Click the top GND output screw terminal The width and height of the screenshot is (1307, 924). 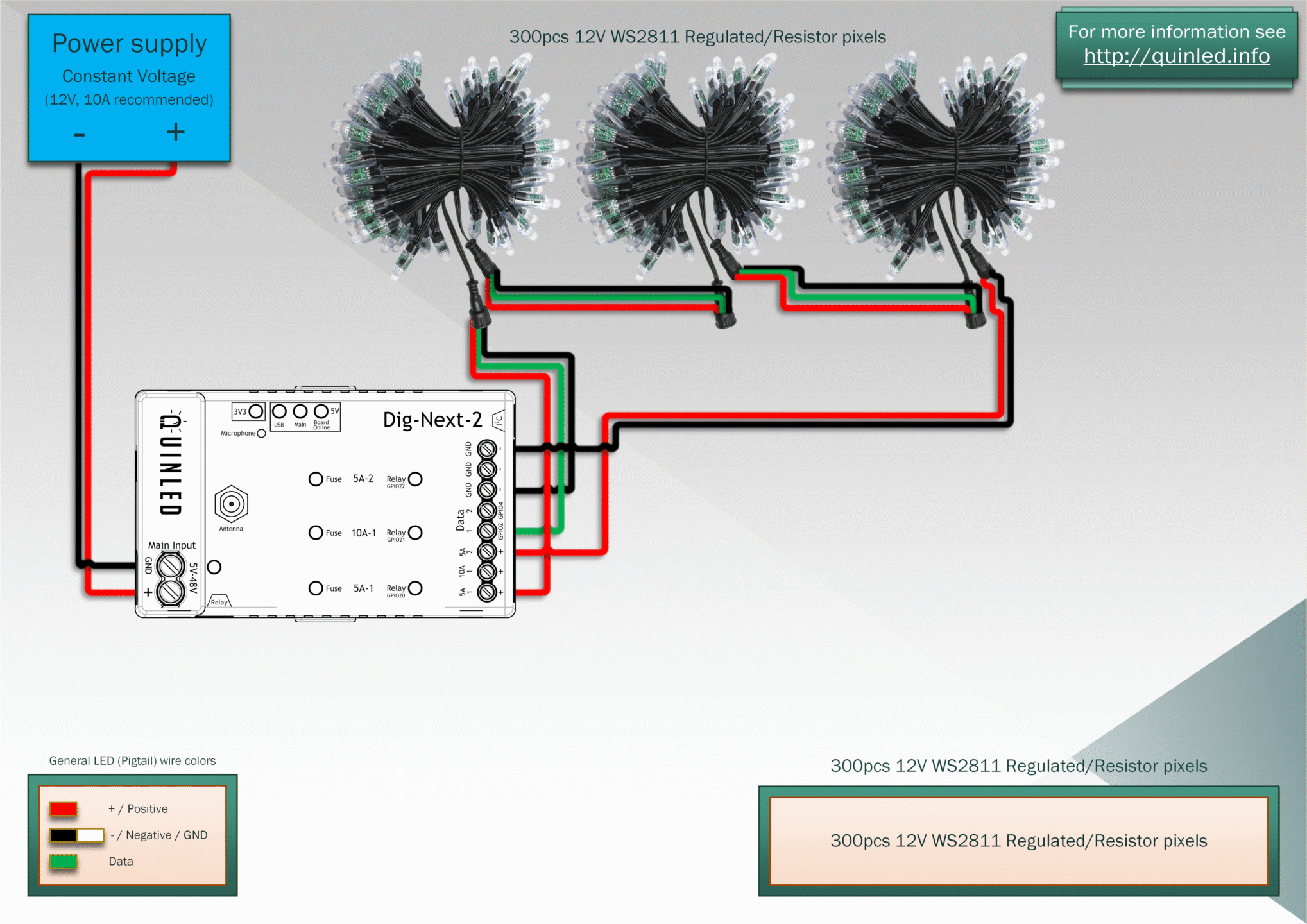click(487, 449)
